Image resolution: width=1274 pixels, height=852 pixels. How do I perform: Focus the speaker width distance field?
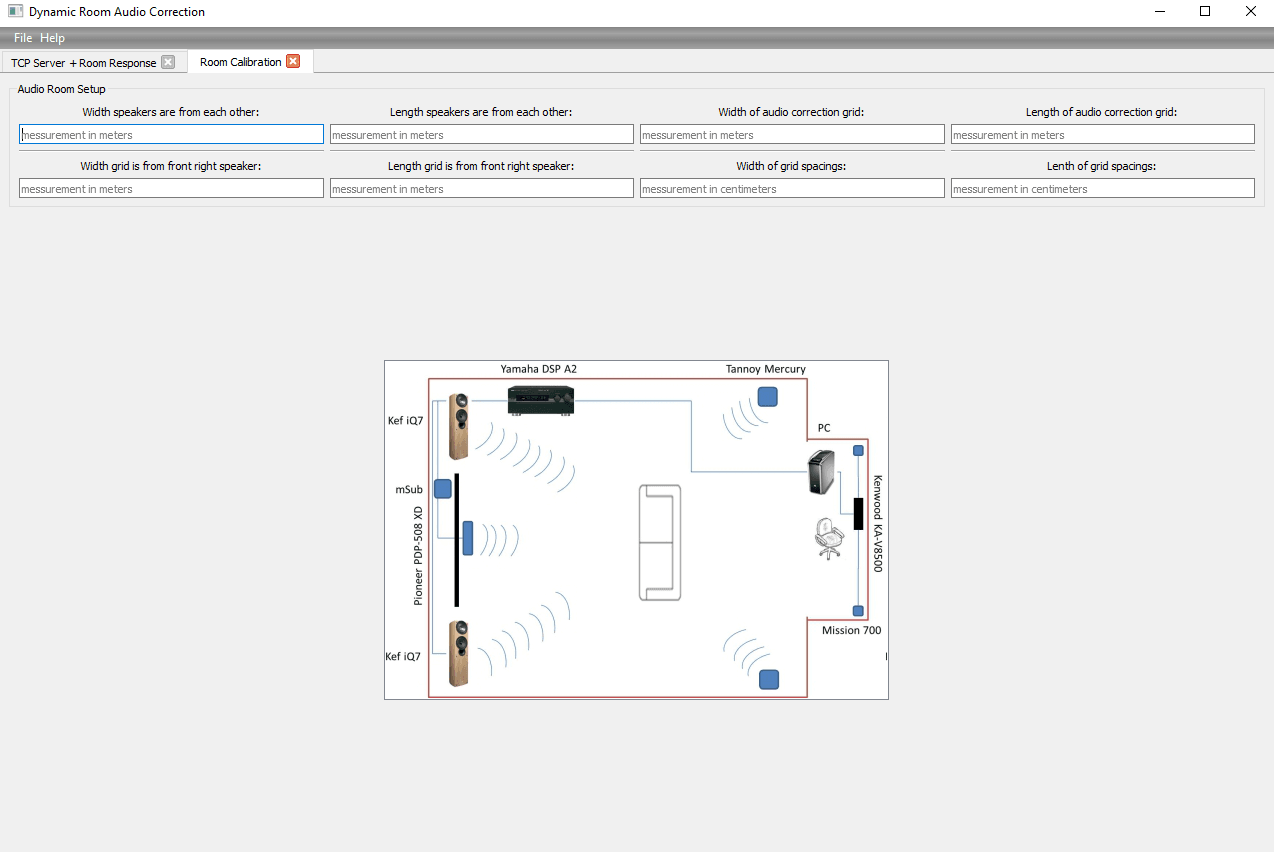point(171,134)
